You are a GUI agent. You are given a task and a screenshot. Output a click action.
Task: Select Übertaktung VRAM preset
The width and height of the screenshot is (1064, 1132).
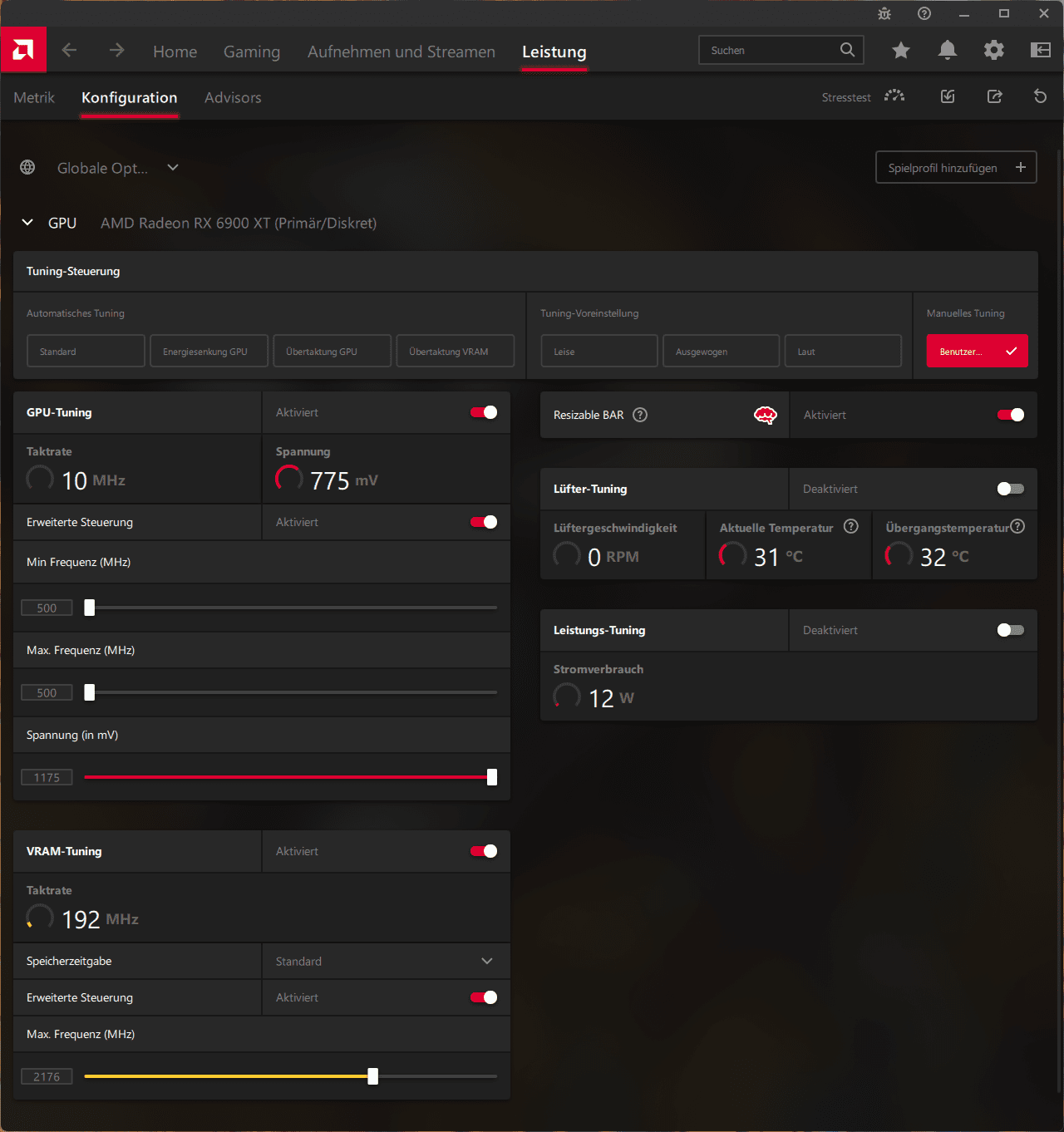tap(456, 351)
